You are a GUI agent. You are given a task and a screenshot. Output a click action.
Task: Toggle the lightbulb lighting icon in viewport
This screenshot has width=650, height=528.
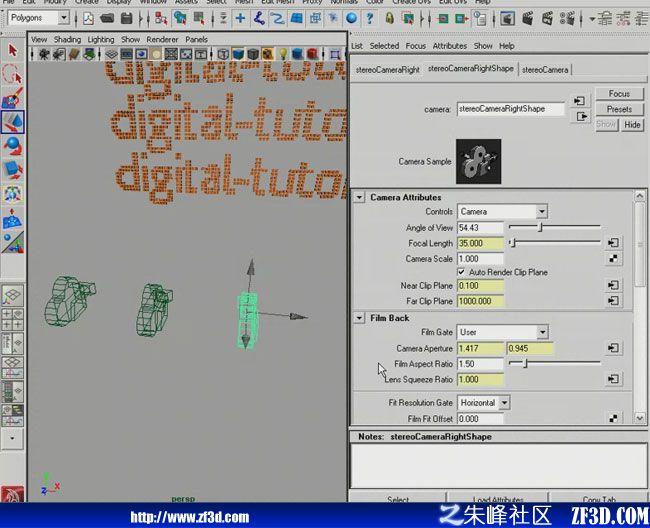point(283,54)
